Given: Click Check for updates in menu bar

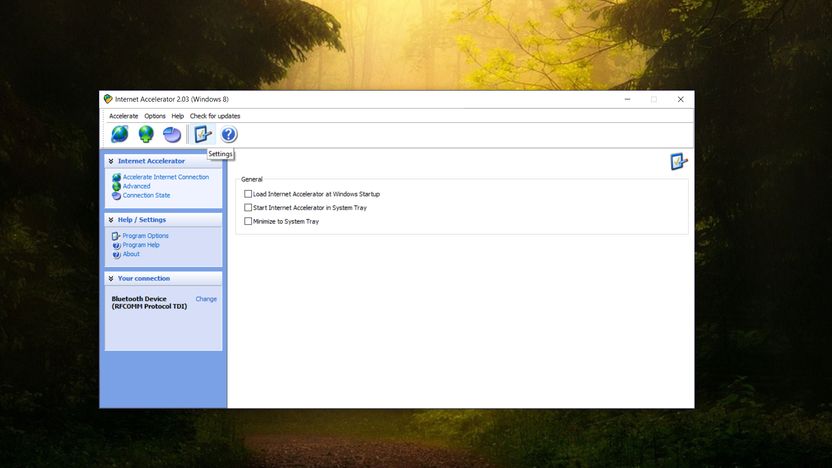Looking at the screenshot, I should [215, 116].
